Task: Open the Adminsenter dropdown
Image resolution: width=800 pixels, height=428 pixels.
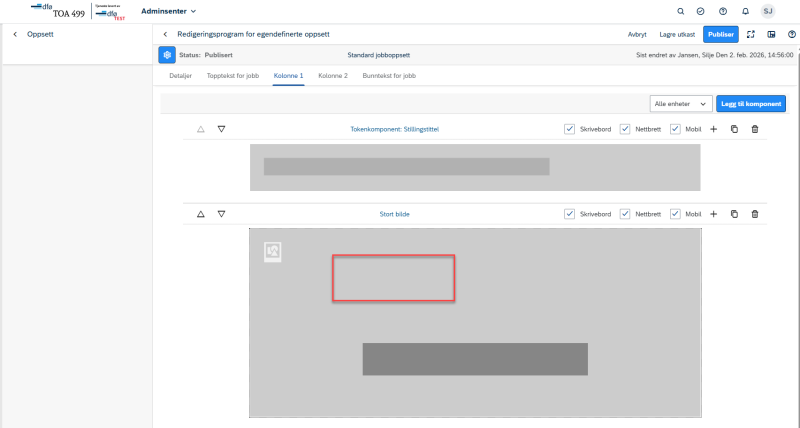Action: pos(168,11)
